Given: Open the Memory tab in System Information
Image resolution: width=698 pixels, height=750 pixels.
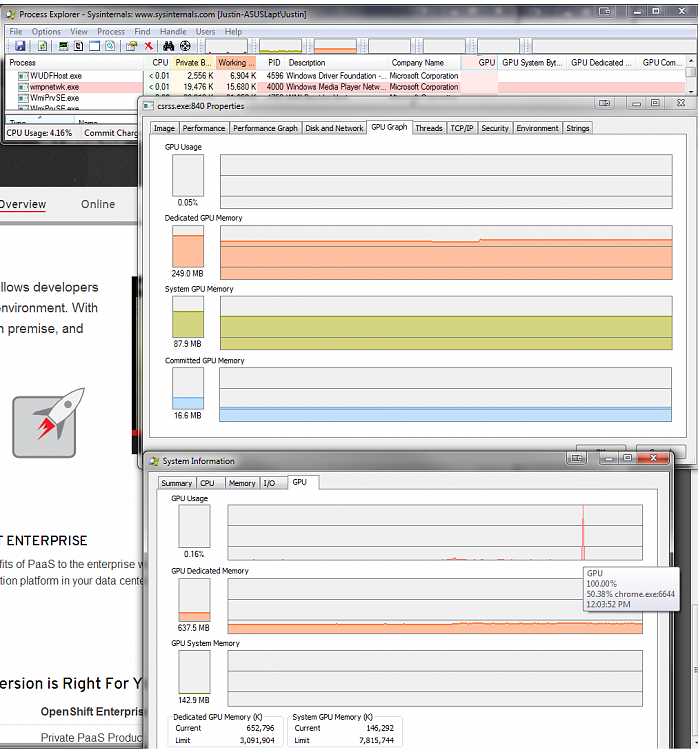Looking at the screenshot, I should (242, 483).
